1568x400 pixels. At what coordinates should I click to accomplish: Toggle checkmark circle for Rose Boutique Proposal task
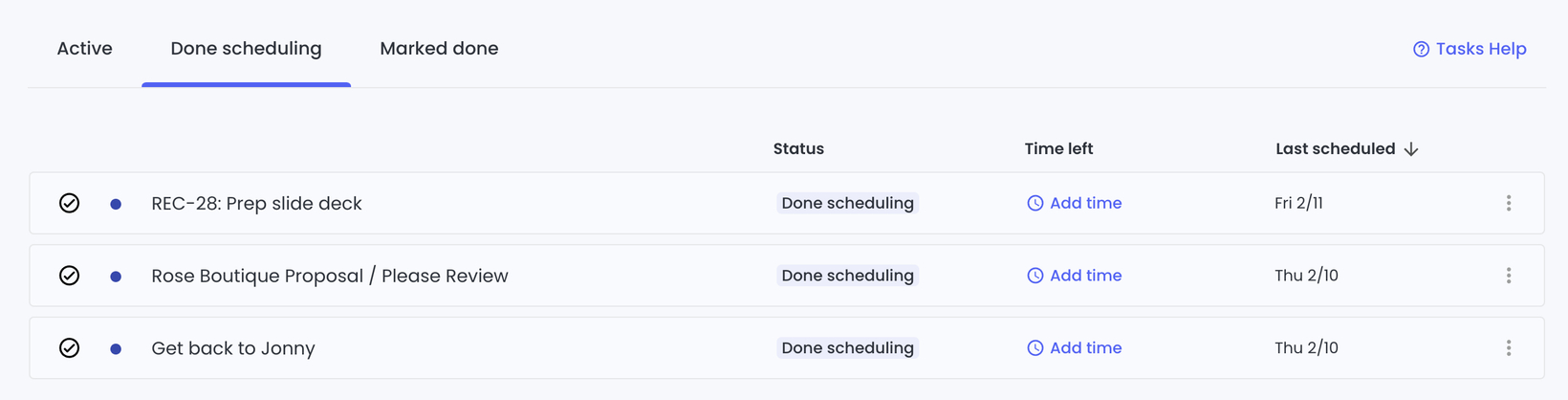tap(69, 276)
